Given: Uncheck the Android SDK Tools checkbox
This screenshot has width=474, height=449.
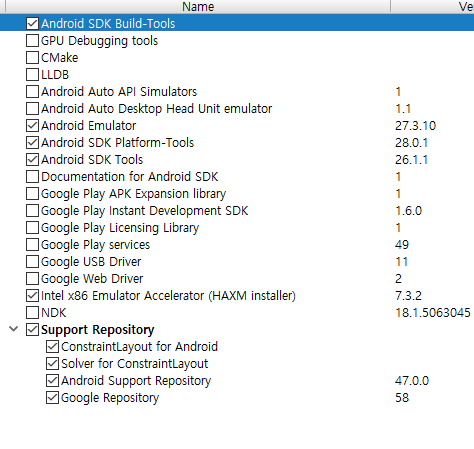Looking at the screenshot, I should tap(32, 160).
